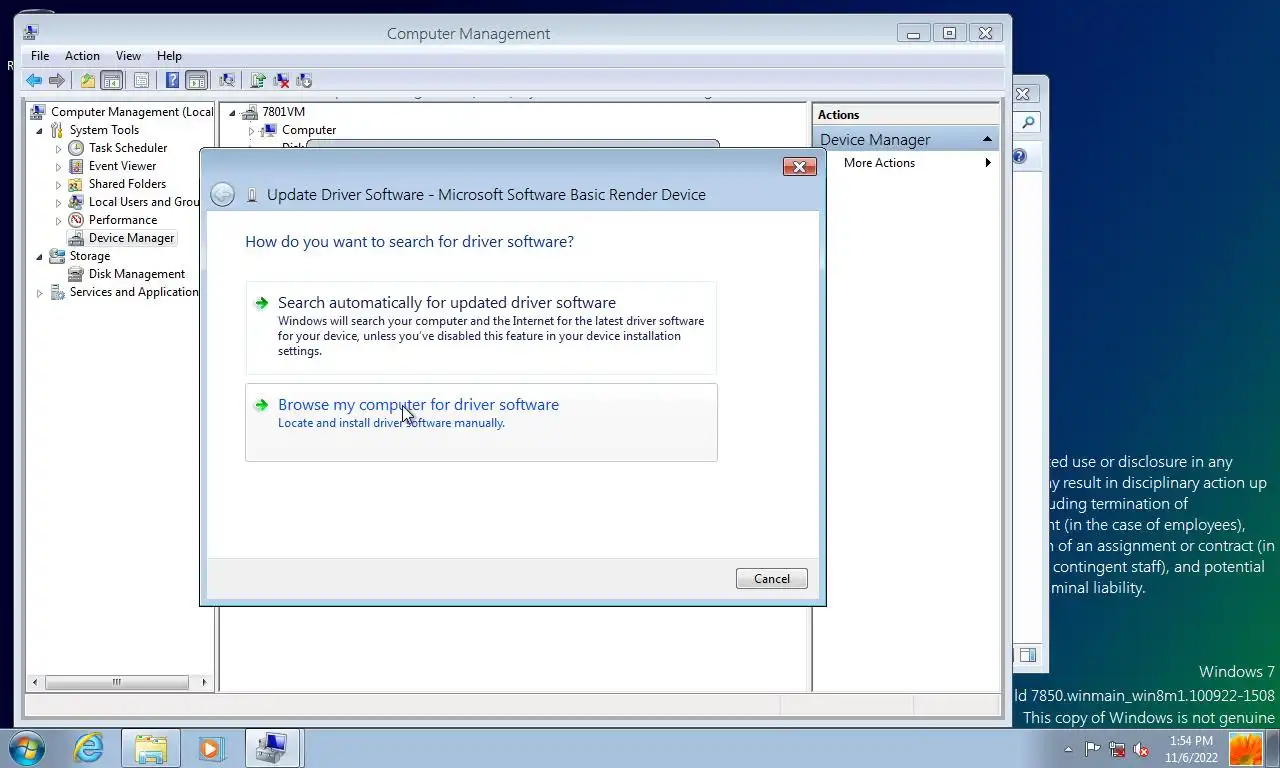Click the Performance icon in tree
Image resolution: width=1280 pixels, height=768 pixels.
(x=76, y=220)
